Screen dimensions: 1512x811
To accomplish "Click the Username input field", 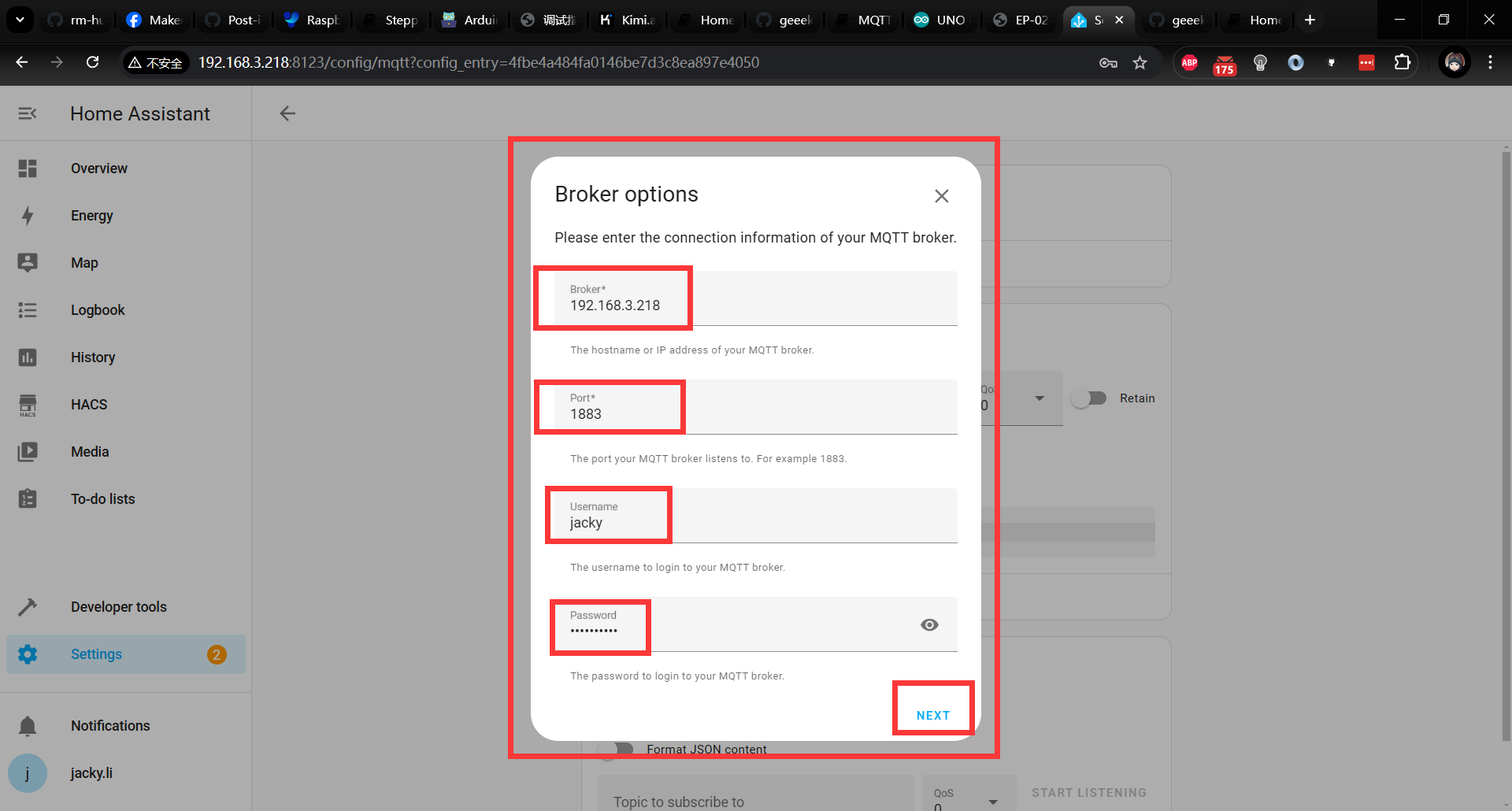I will 756,516.
